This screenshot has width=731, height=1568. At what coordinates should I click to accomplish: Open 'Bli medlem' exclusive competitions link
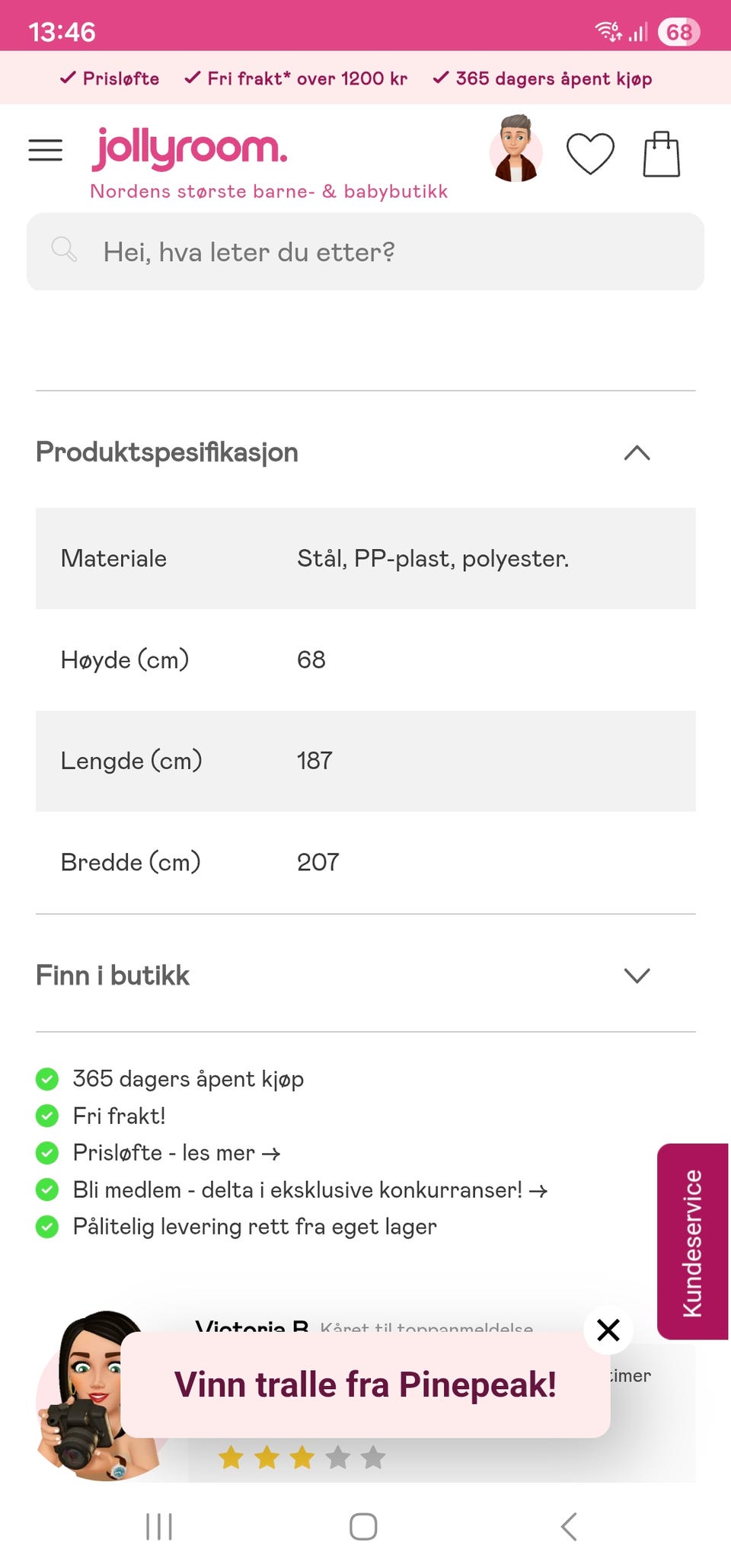point(310,1190)
